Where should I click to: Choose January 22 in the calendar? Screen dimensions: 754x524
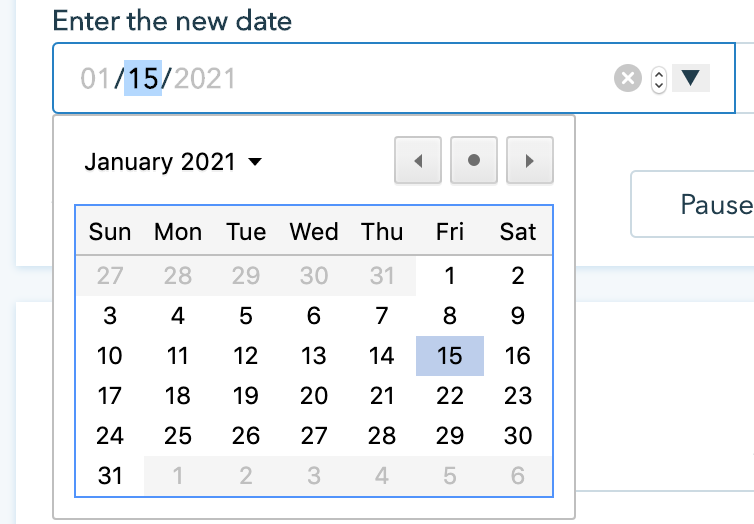(450, 396)
